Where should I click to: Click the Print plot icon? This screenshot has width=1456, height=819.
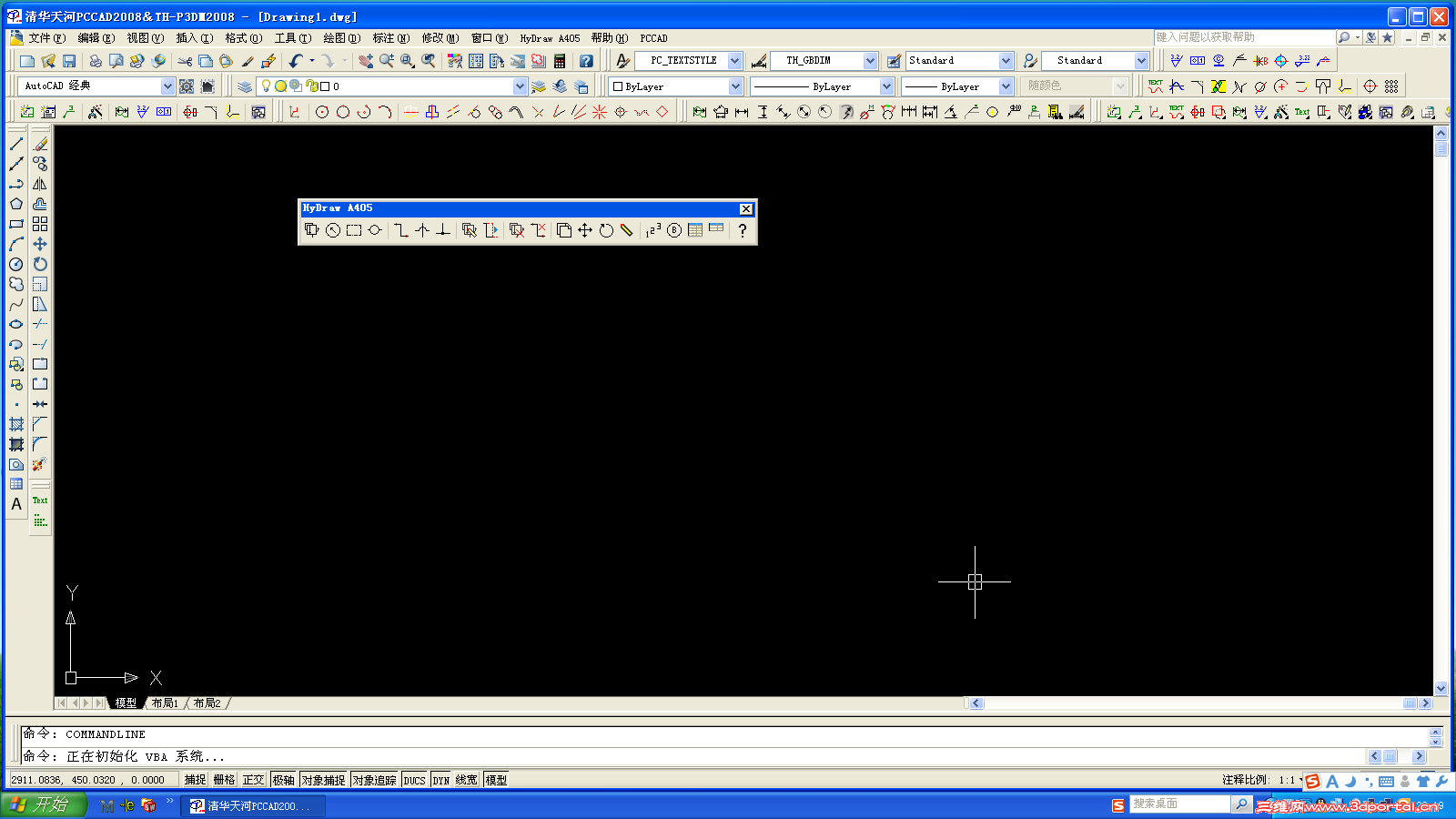tap(96, 61)
